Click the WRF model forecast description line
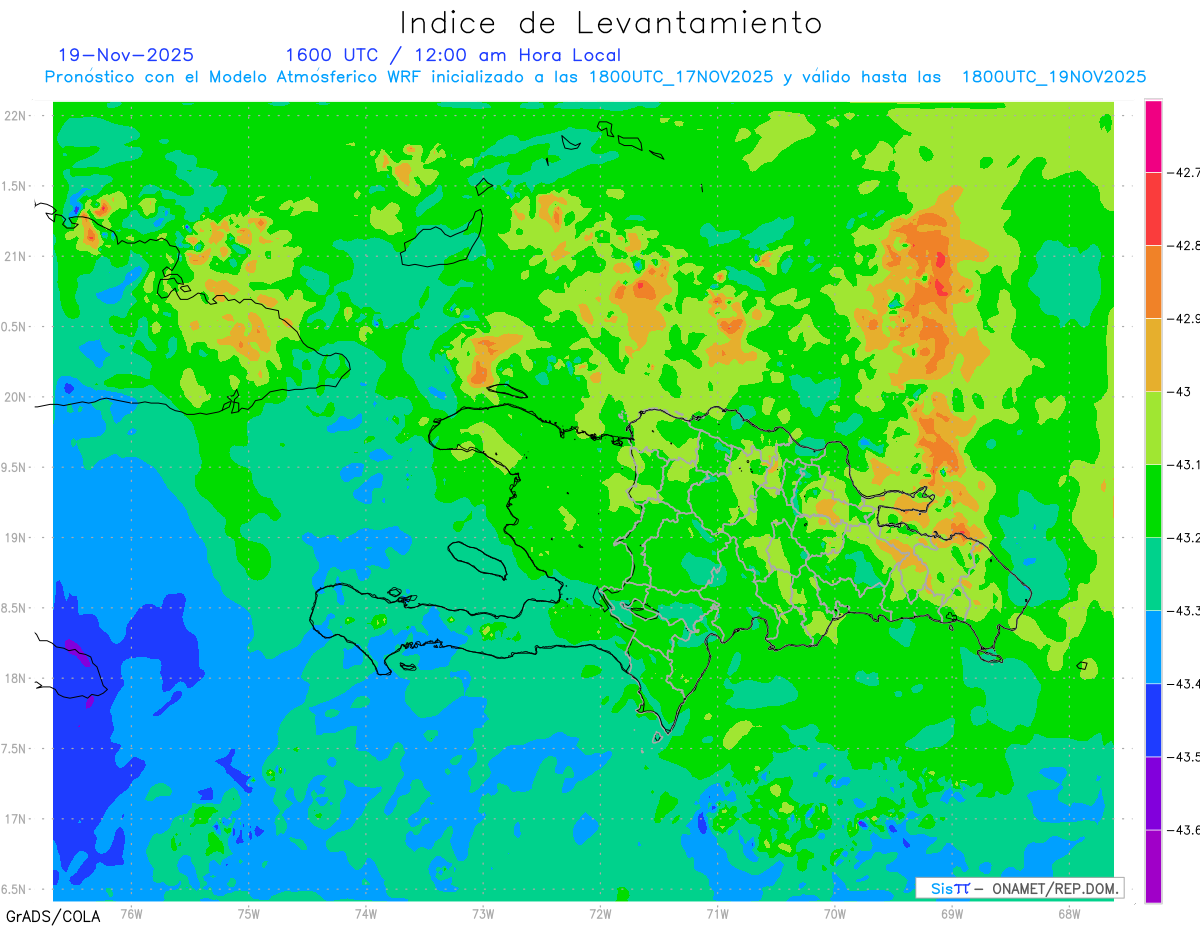Screen dimensions: 1200x927 [x=595, y=77]
